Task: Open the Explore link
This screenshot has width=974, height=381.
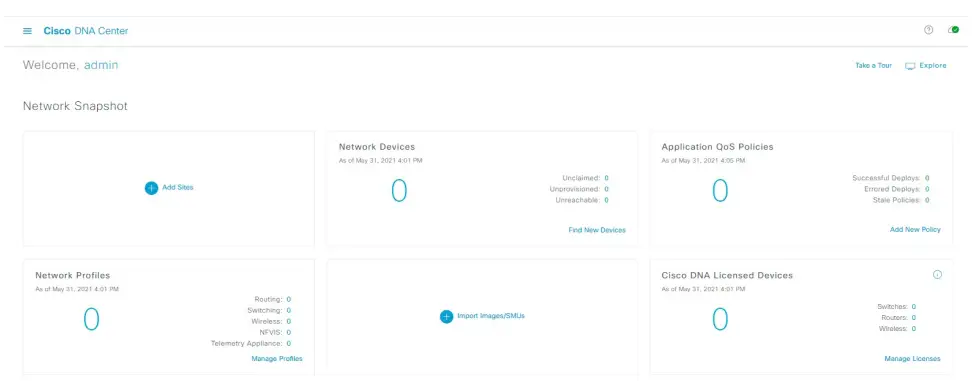Action: pyautogui.click(x=933, y=65)
